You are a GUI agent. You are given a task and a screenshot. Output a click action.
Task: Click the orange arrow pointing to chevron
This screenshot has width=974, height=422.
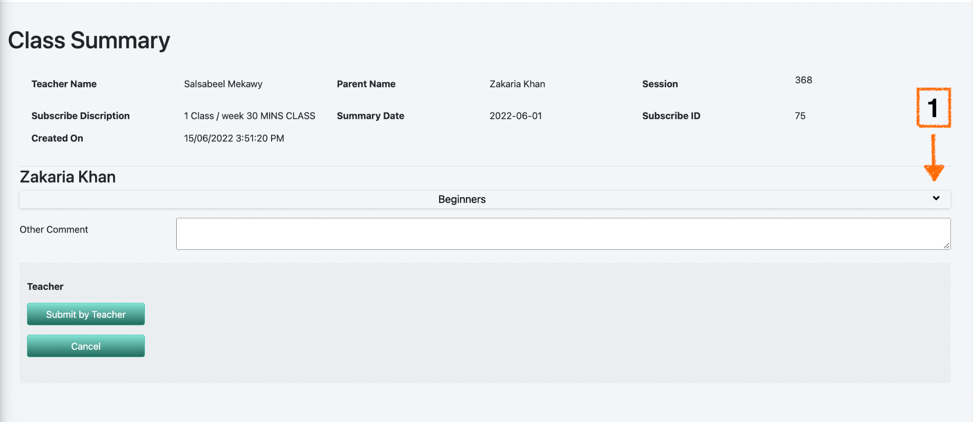pos(934,156)
